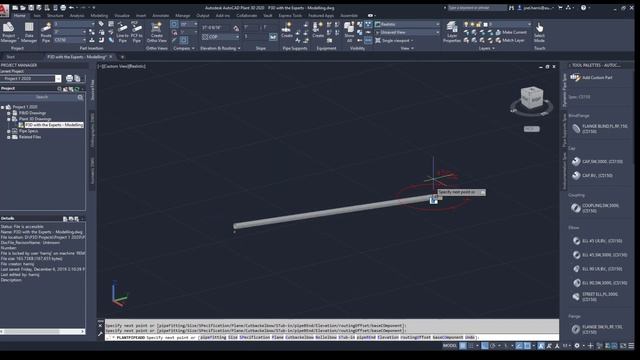Image resolution: width=640 pixels, height=360 pixels.
Task: Toggle object snap in status bar
Action: (x=527, y=346)
